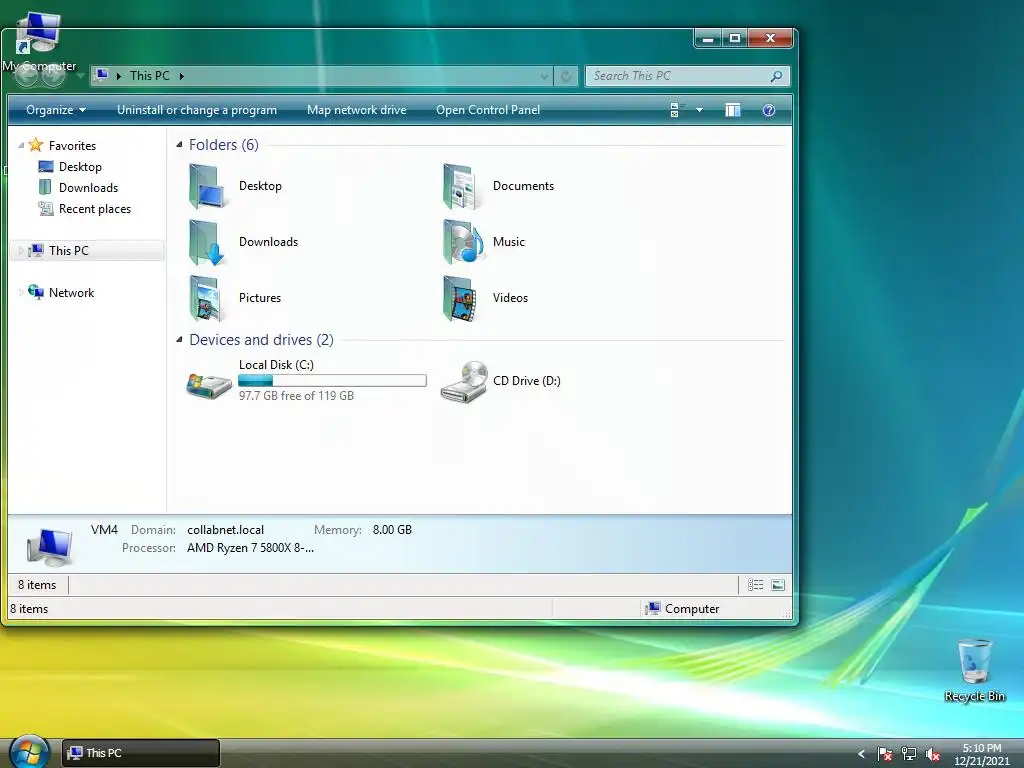Viewport: 1024px width, 768px height.
Task: Click the Recent places icon
Action: click(46, 208)
